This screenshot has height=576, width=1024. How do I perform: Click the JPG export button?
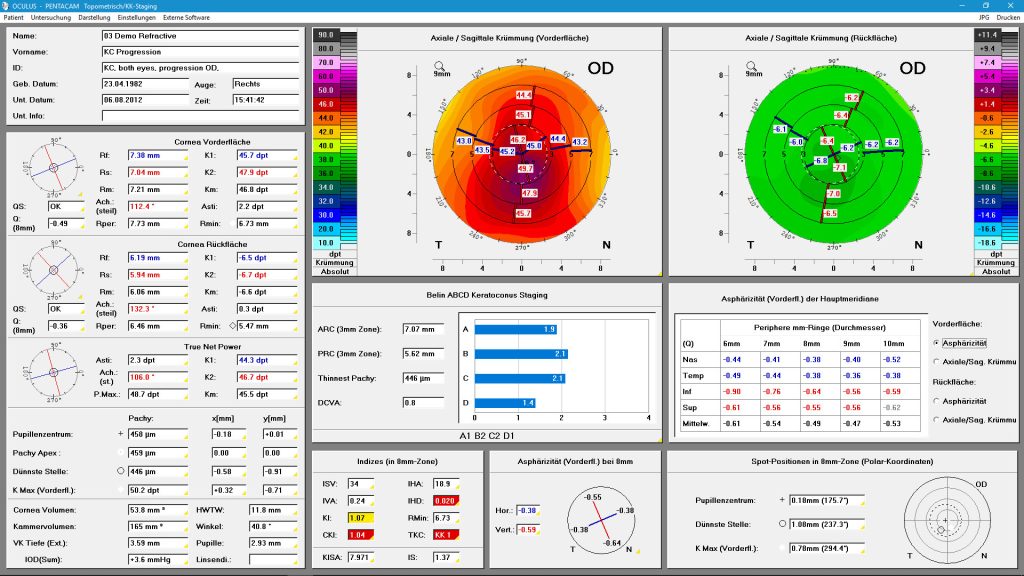[984, 18]
